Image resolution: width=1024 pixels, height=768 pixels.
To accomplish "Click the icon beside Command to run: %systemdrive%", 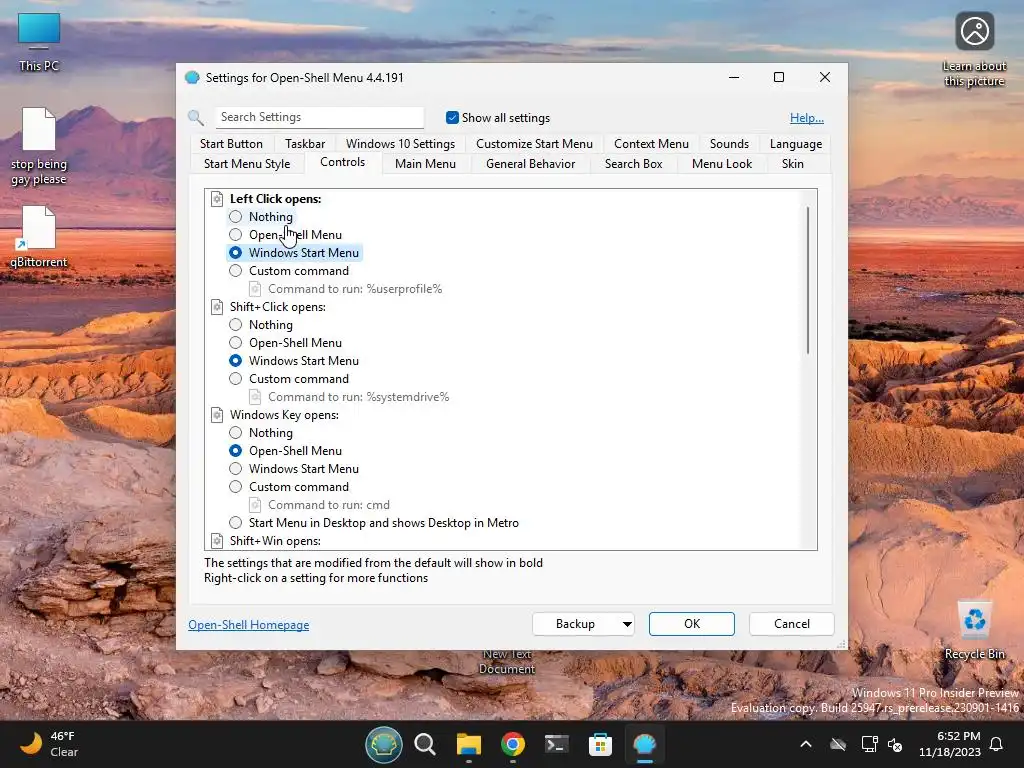I will click(x=255, y=396).
